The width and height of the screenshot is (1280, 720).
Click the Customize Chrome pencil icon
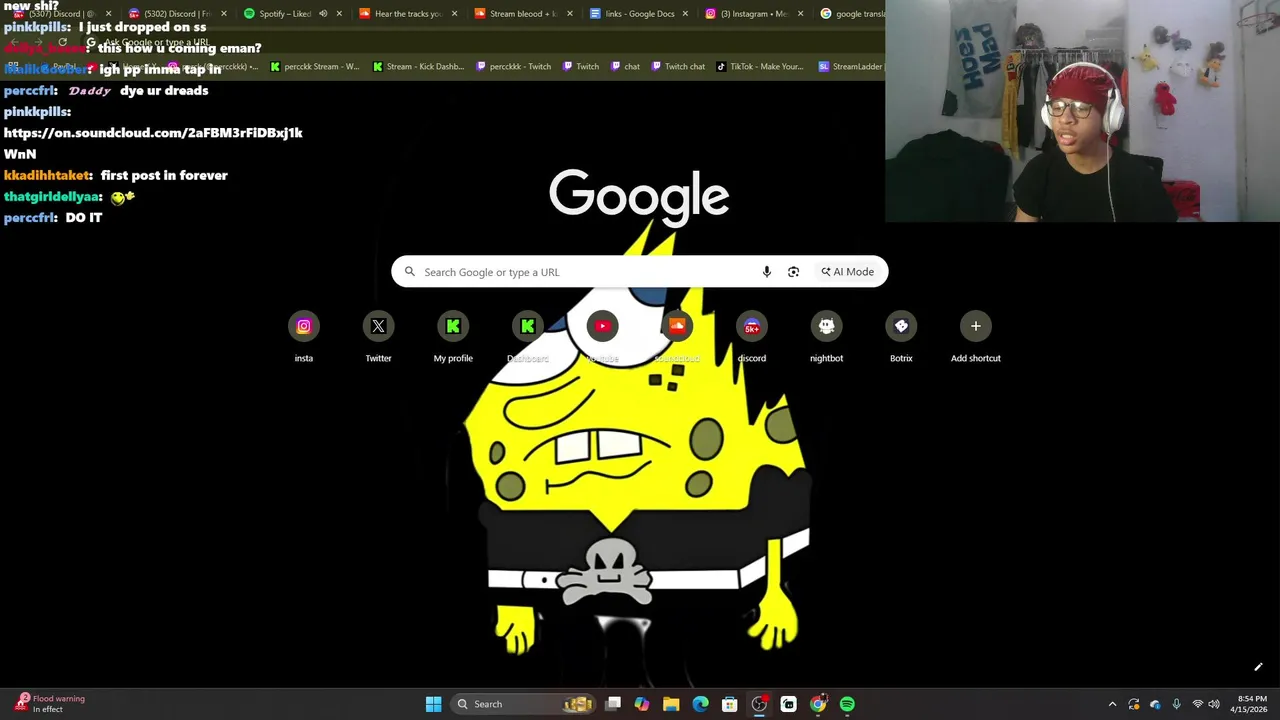tap(1258, 667)
